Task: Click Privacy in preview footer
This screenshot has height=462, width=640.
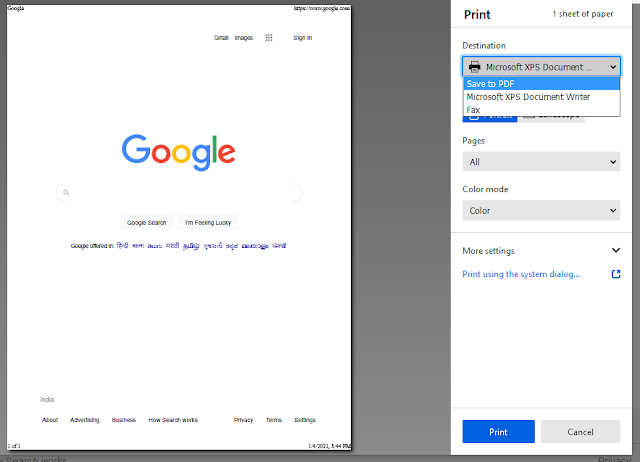Action: pyautogui.click(x=243, y=420)
